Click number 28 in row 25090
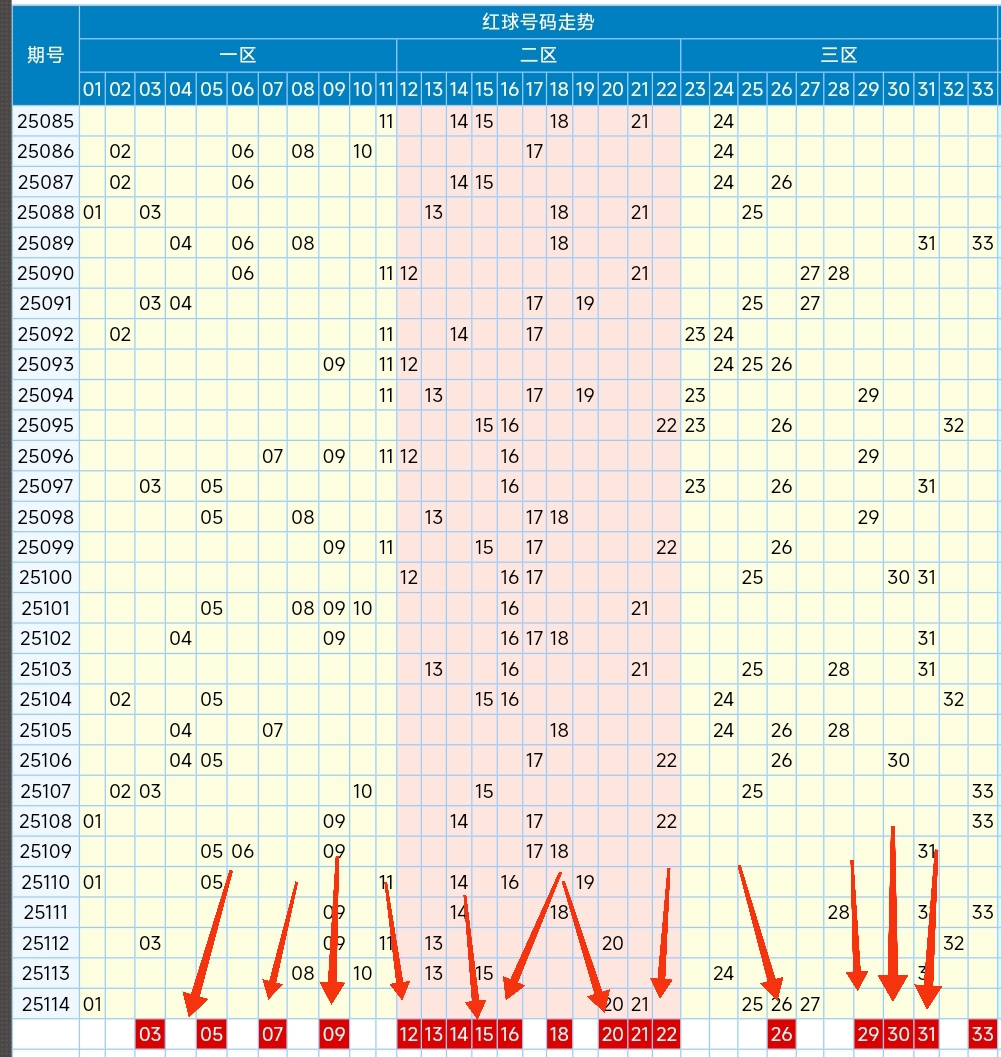1001x1057 pixels. (839, 273)
